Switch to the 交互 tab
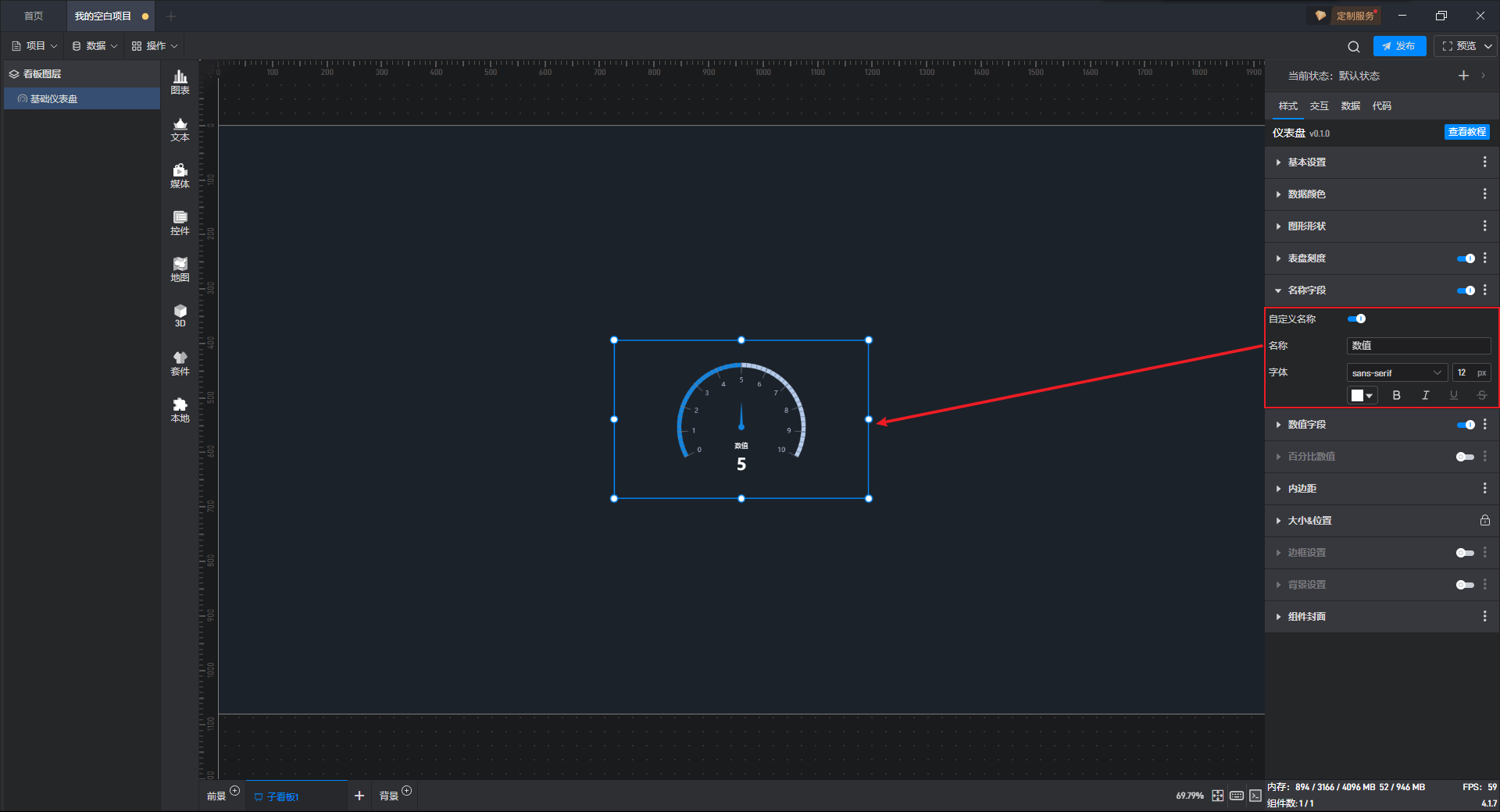The image size is (1500, 812). point(1319,106)
